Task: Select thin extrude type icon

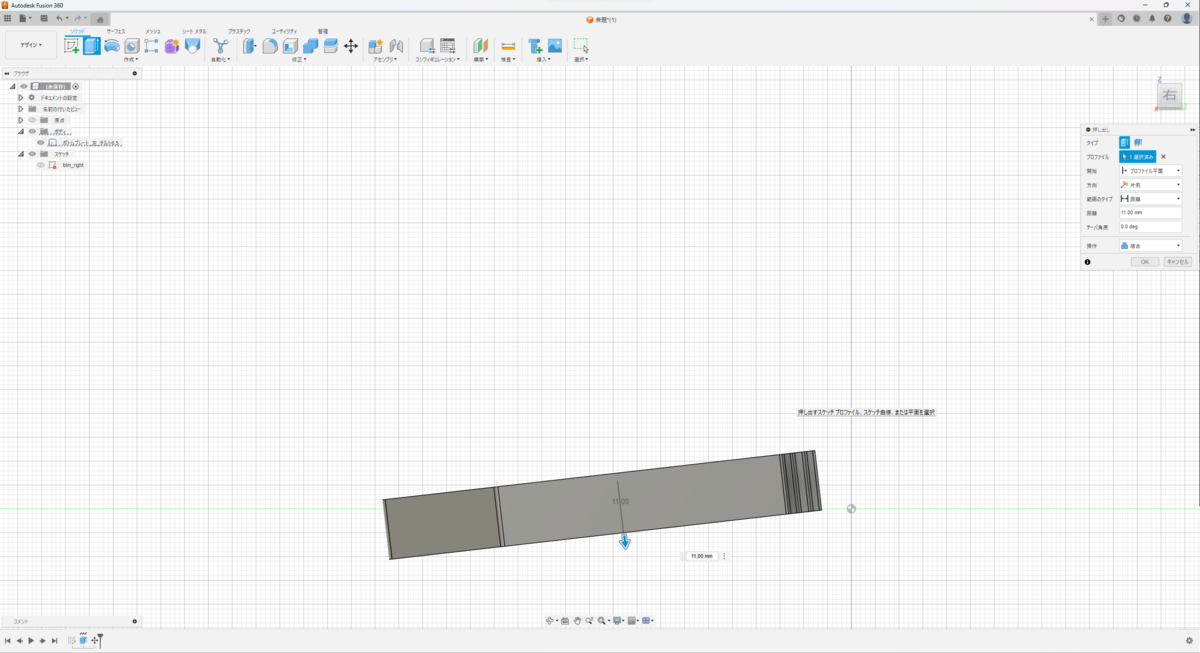Action: [x=1138, y=143]
